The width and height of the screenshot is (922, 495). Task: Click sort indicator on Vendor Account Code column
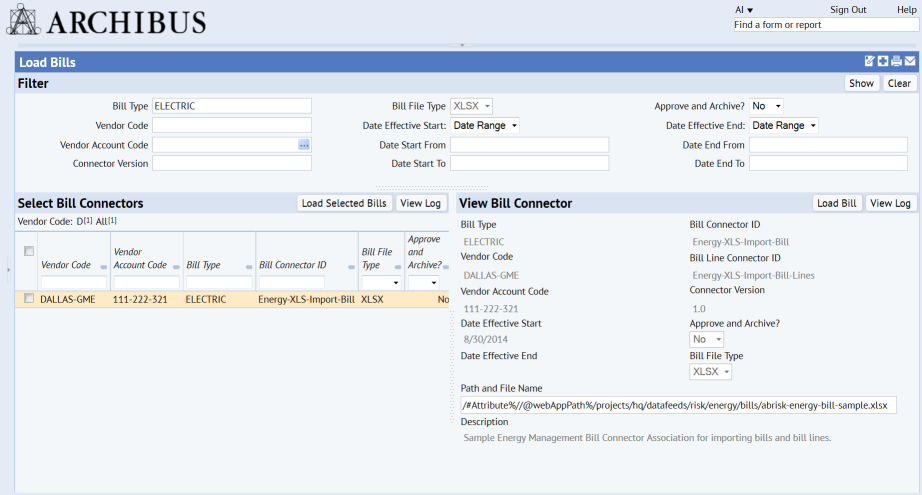pyautogui.click(x=176, y=267)
